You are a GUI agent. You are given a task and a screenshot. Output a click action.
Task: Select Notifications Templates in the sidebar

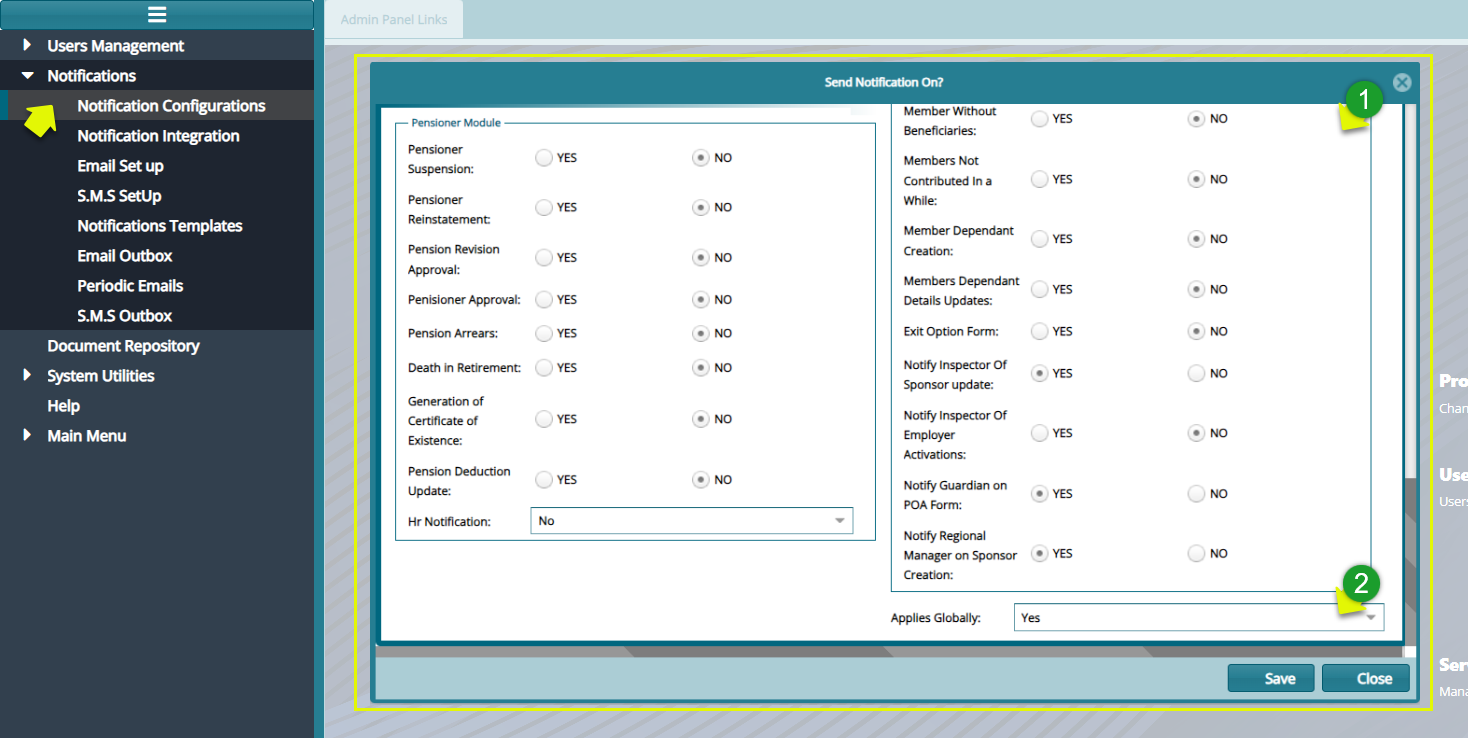[159, 225]
